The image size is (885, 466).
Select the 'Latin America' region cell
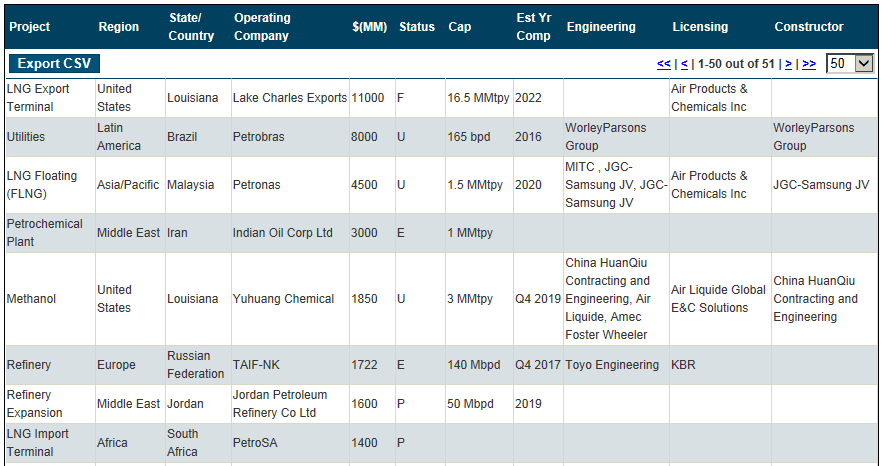pyautogui.click(x=130, y=137)
